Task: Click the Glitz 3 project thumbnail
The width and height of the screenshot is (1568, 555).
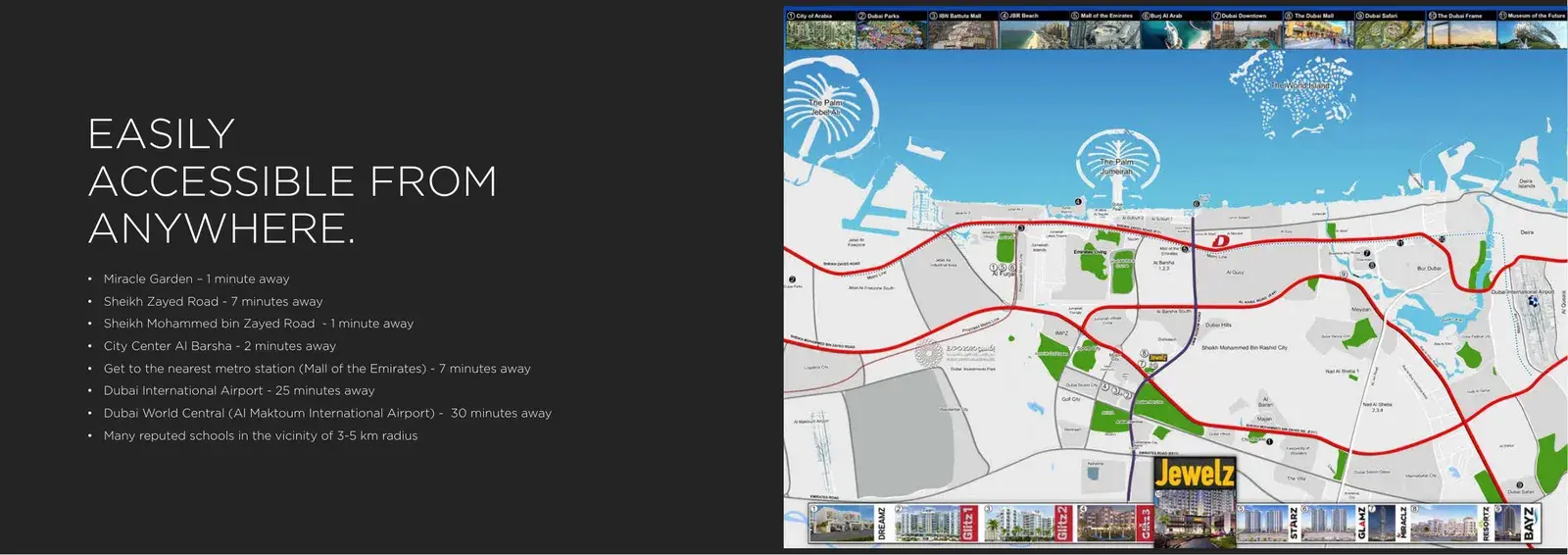Action: pos(1115,524)
